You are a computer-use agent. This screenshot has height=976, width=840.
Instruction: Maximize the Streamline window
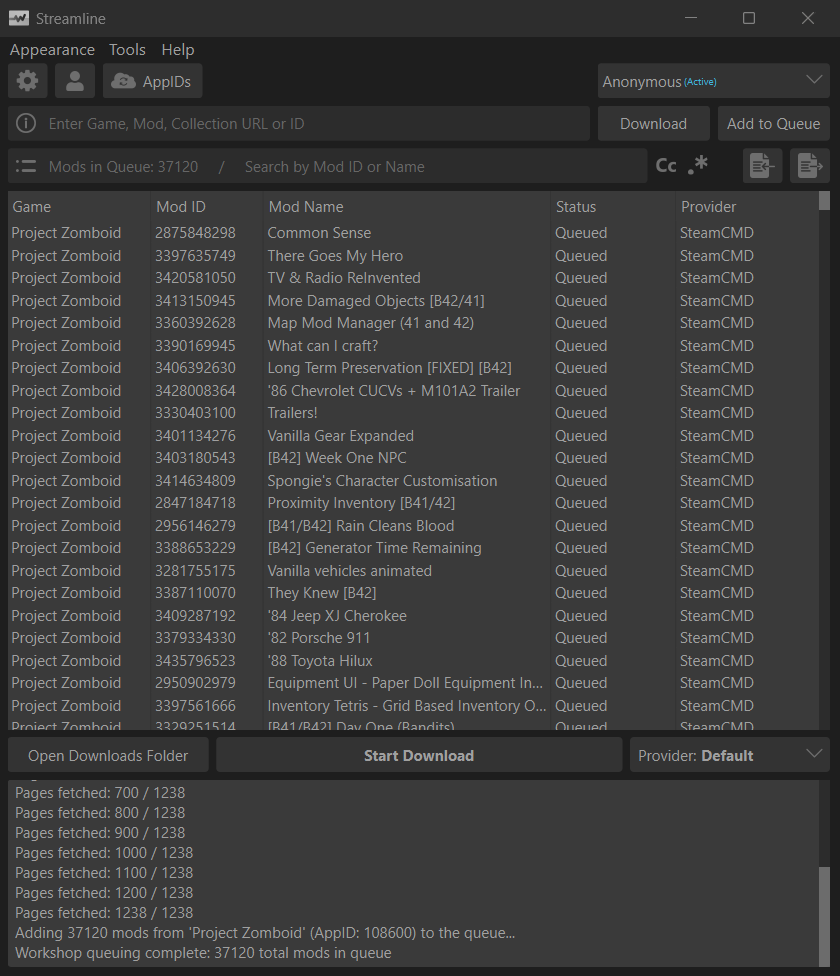coord(749,18)
